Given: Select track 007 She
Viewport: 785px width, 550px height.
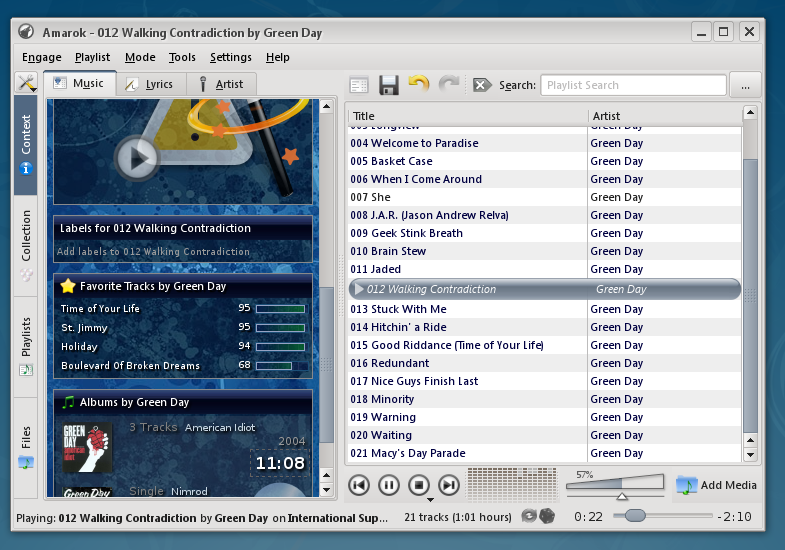Looking at the screenshot, I should click(545, 197).
